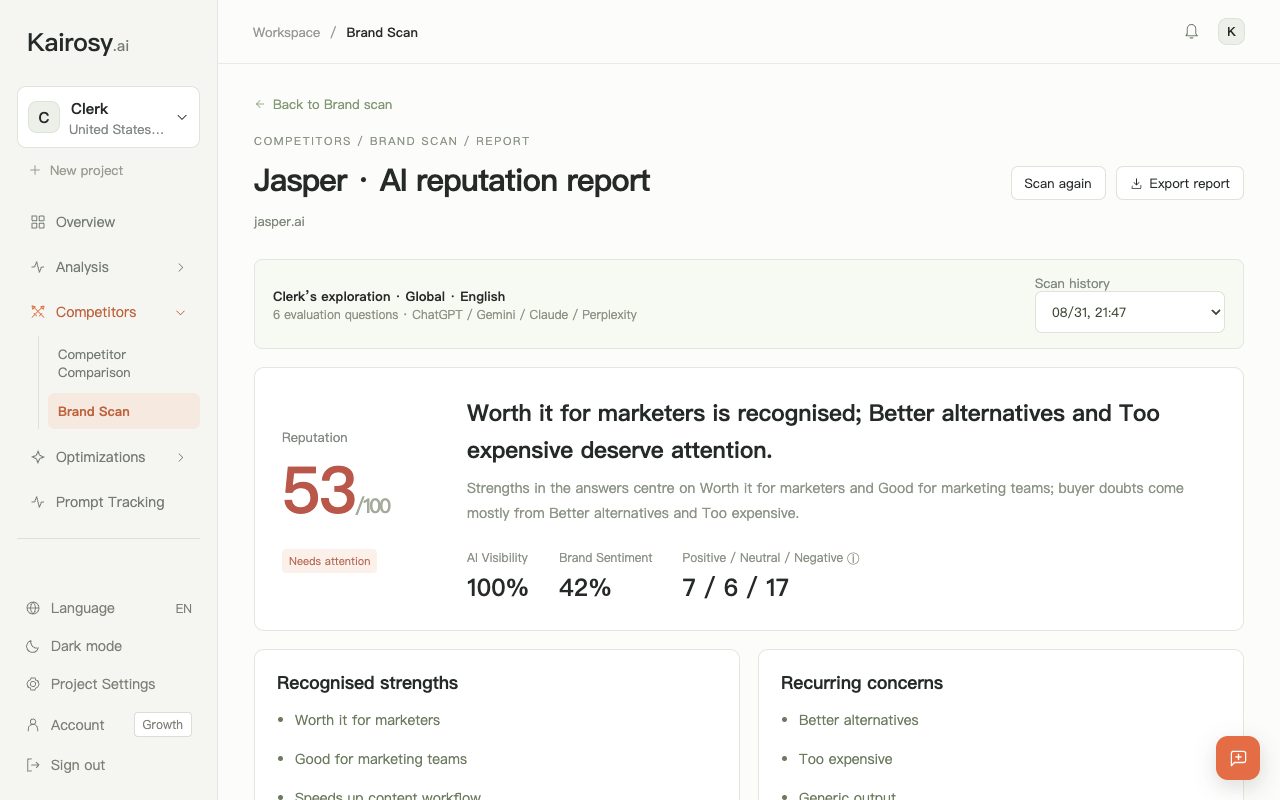Click the AI Visibility 100% value
Image resolution: width=1280 pixels, height=800 pixels.
(x=497, y=587)
